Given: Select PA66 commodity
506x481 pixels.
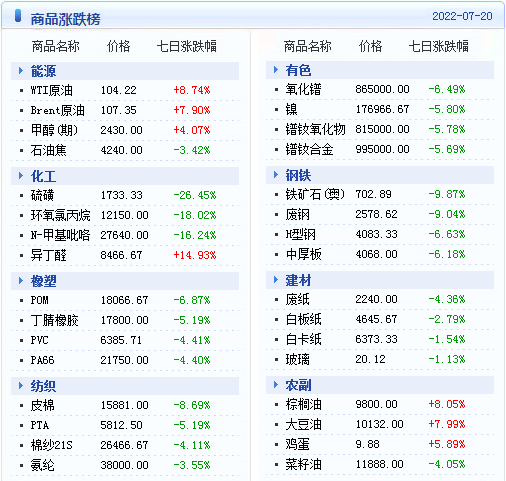Looking at the screenshot, I should [42, 360].
